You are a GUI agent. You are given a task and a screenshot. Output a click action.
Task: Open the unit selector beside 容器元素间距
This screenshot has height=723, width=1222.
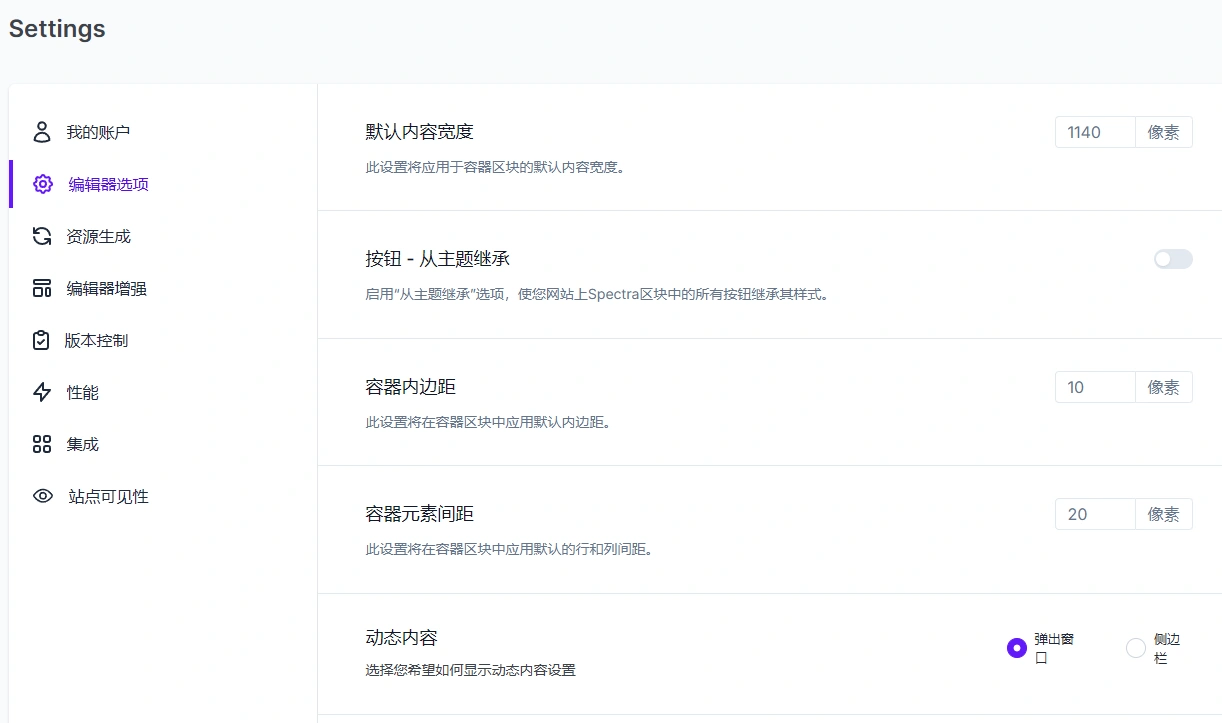[1163, 514]
